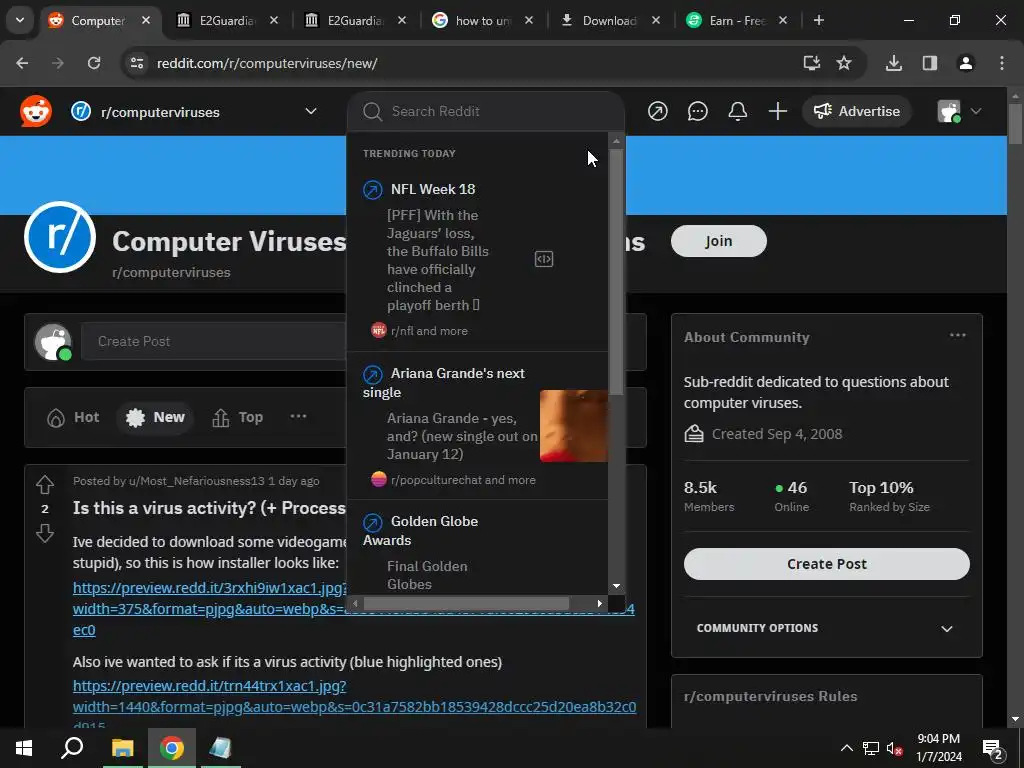Click the community r/ logo avatar
Image resolution: width=1024 pixels, height=768 pixels.
tap(59, 237)
